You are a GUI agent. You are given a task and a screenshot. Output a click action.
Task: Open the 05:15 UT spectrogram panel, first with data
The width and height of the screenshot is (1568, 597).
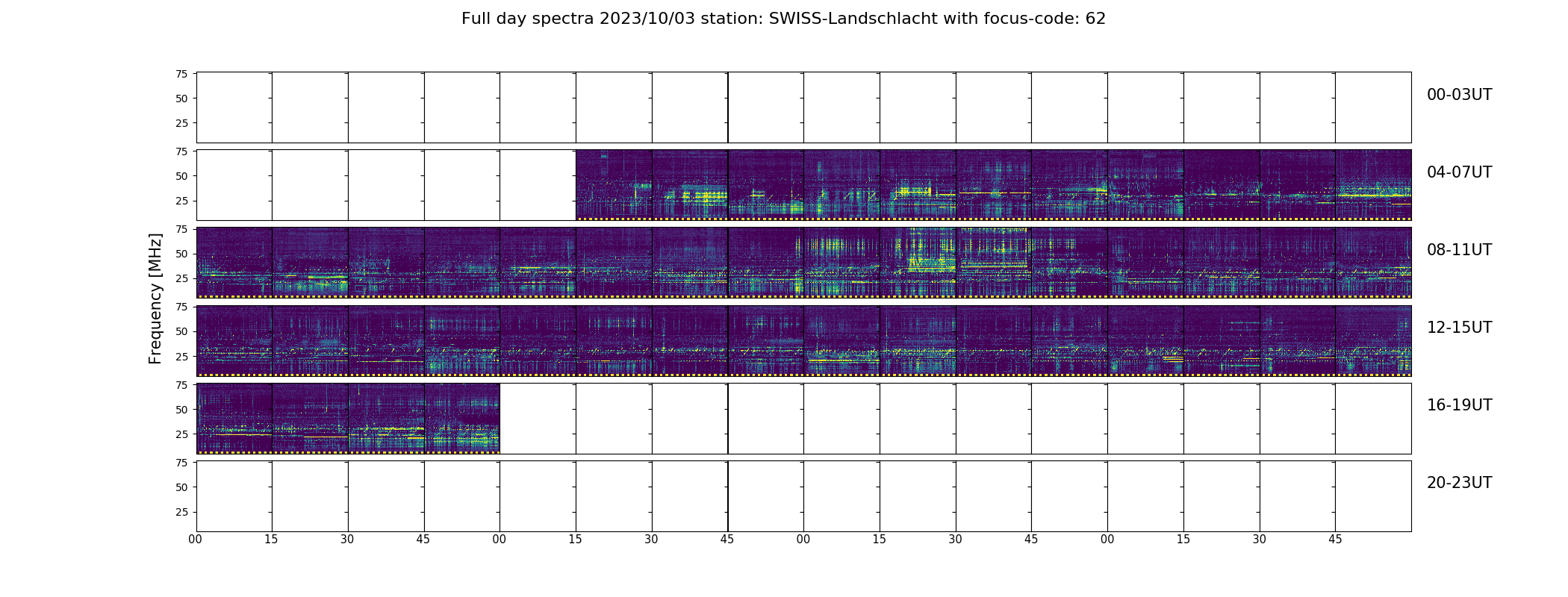tap(614, 185)
